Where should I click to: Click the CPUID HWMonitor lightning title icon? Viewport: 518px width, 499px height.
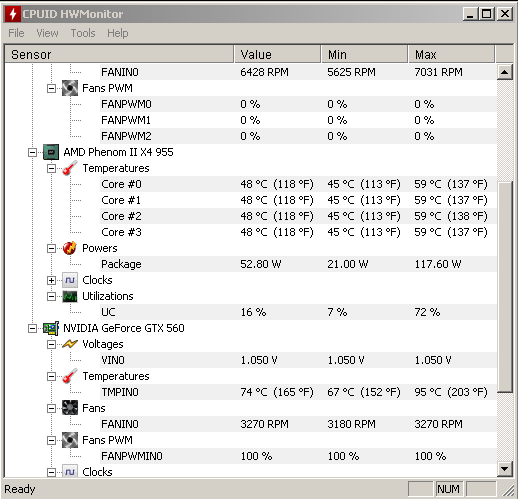coord(13,14)
